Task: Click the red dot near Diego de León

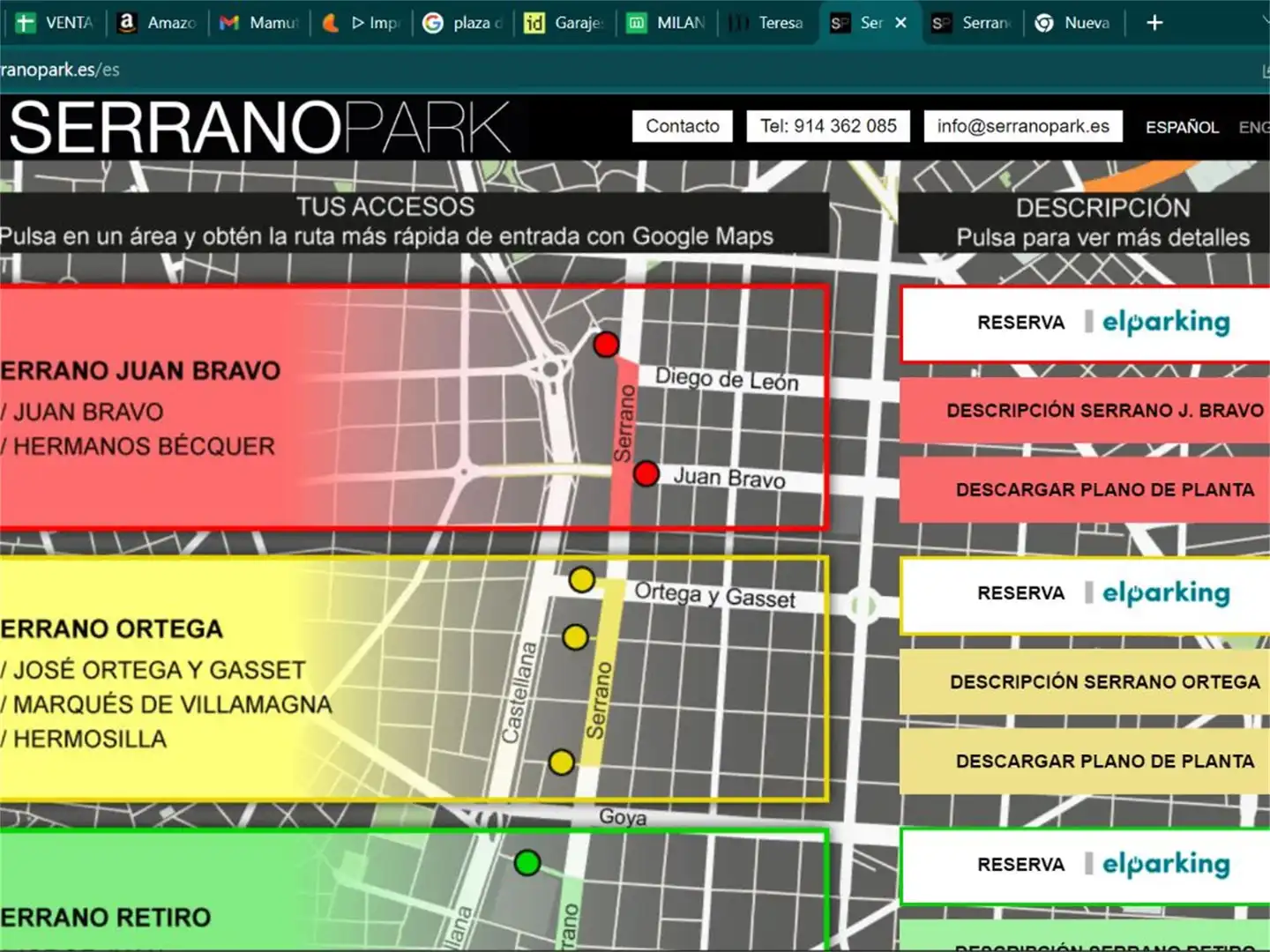Action: tap(606, 344)
